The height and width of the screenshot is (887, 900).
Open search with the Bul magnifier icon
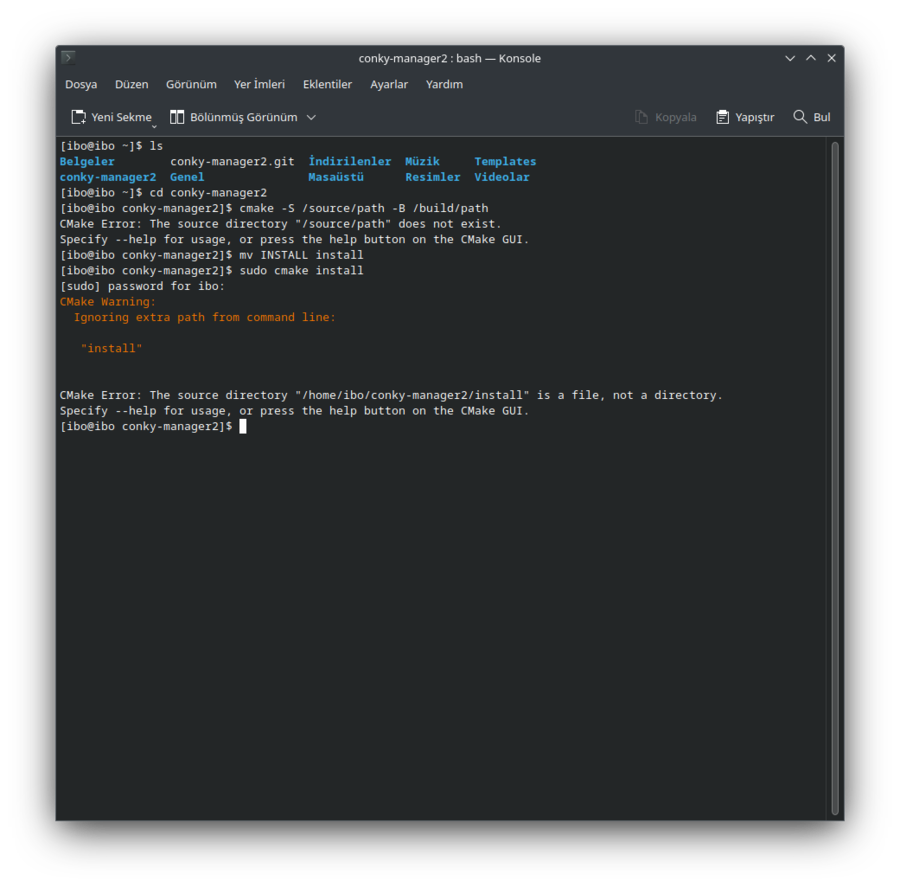(800, 117)
